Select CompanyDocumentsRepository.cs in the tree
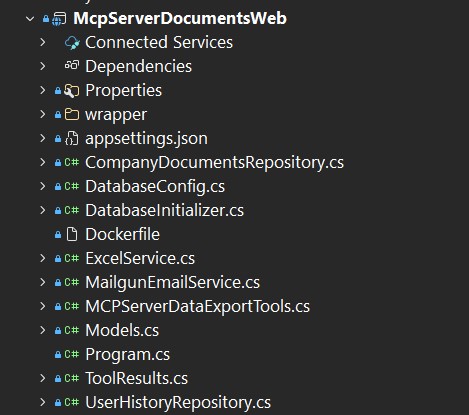 click(x=214, y=163)
